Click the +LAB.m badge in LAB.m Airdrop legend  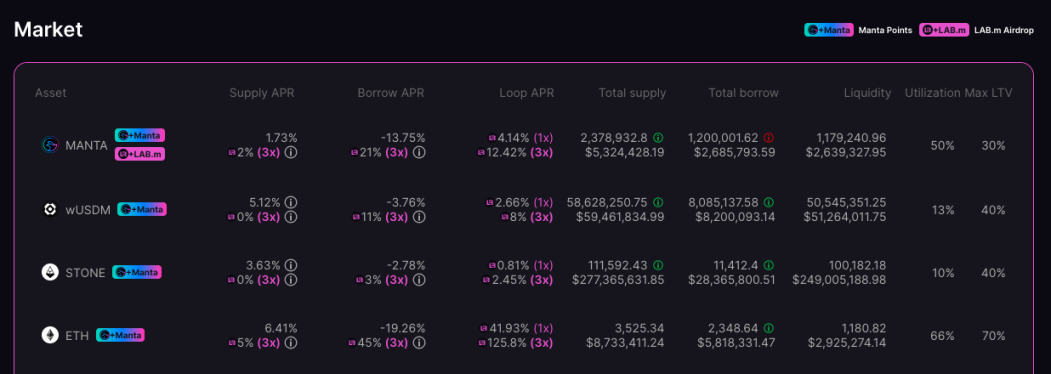pyautogui.click(x=944, y=29)
